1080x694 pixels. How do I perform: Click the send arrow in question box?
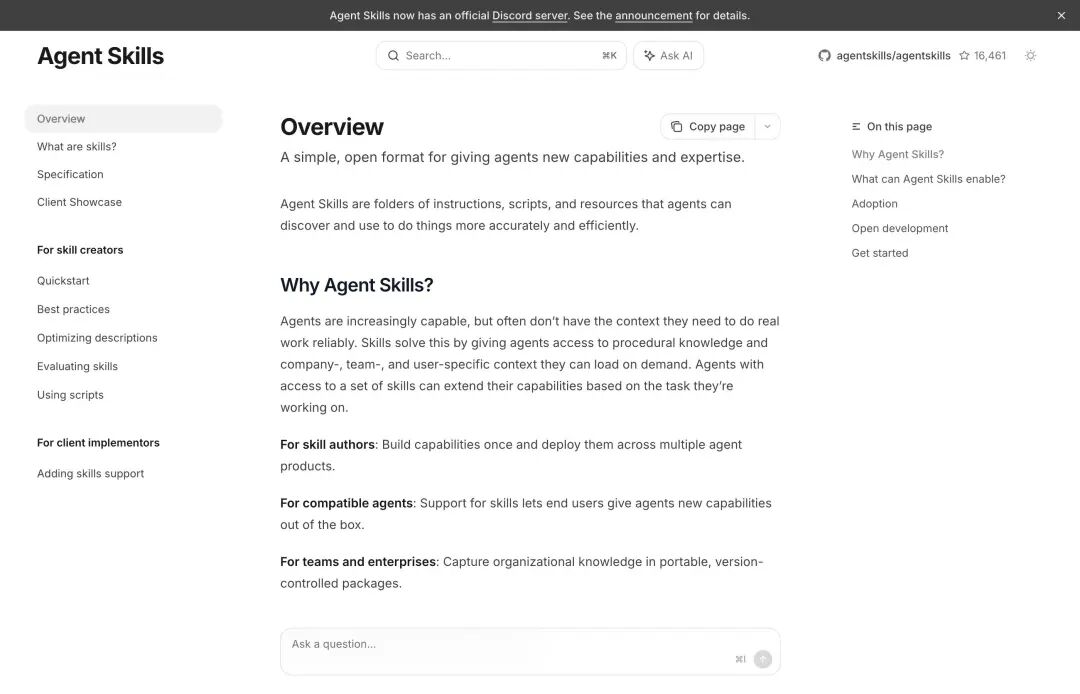[x=762, y=659]
